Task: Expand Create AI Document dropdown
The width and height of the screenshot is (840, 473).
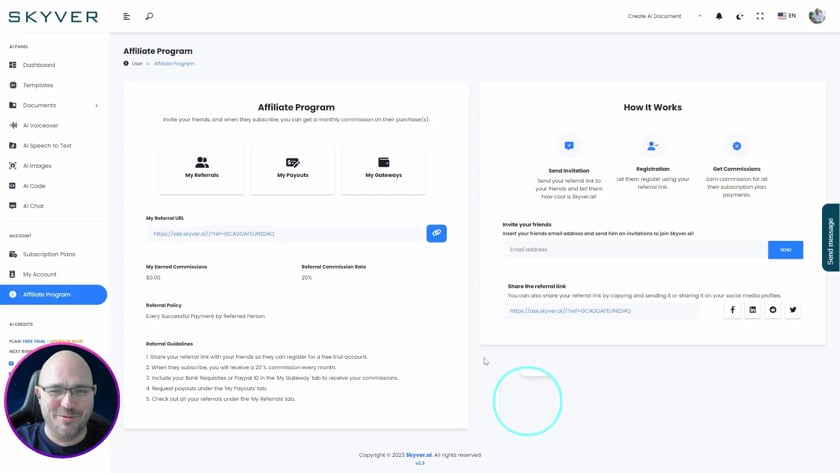Action: pos(664,16)
